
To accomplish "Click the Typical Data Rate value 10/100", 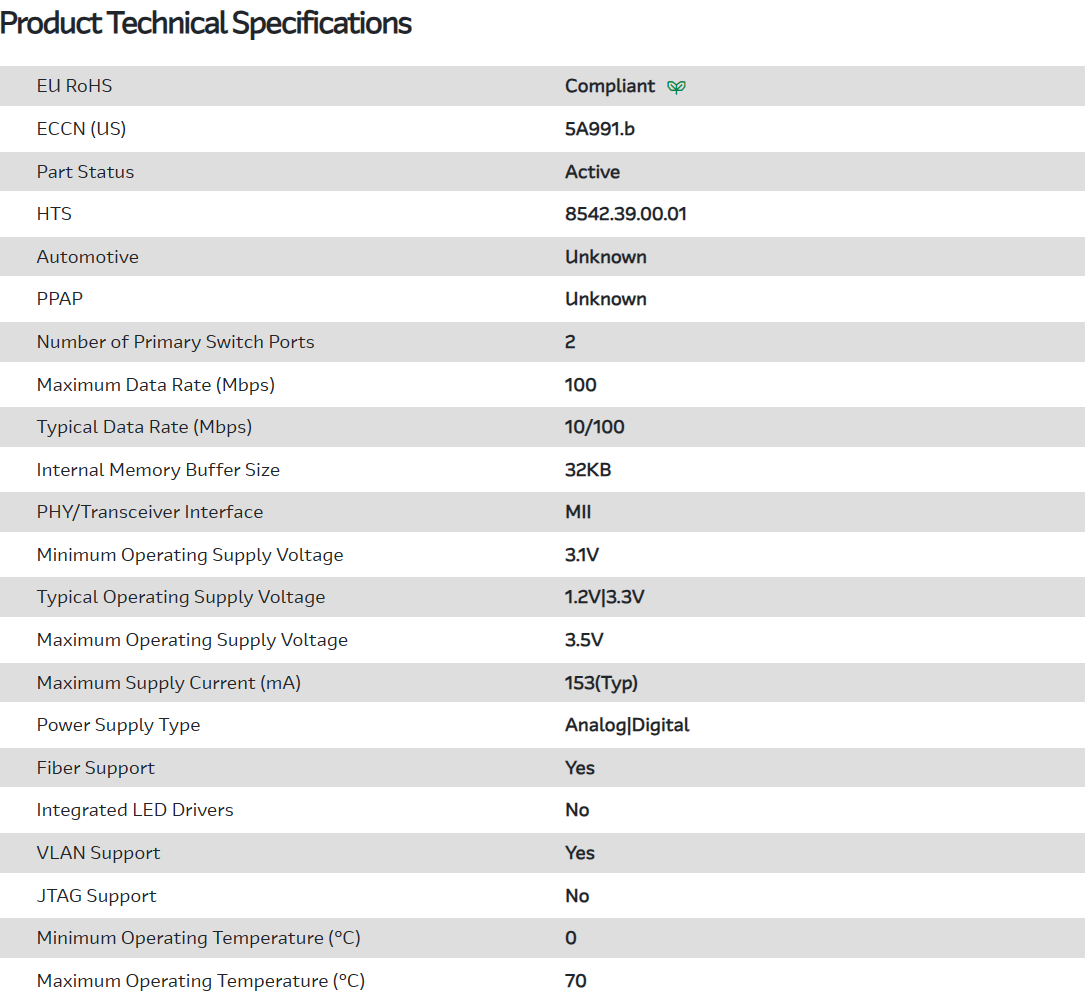I will coord(594,427).
